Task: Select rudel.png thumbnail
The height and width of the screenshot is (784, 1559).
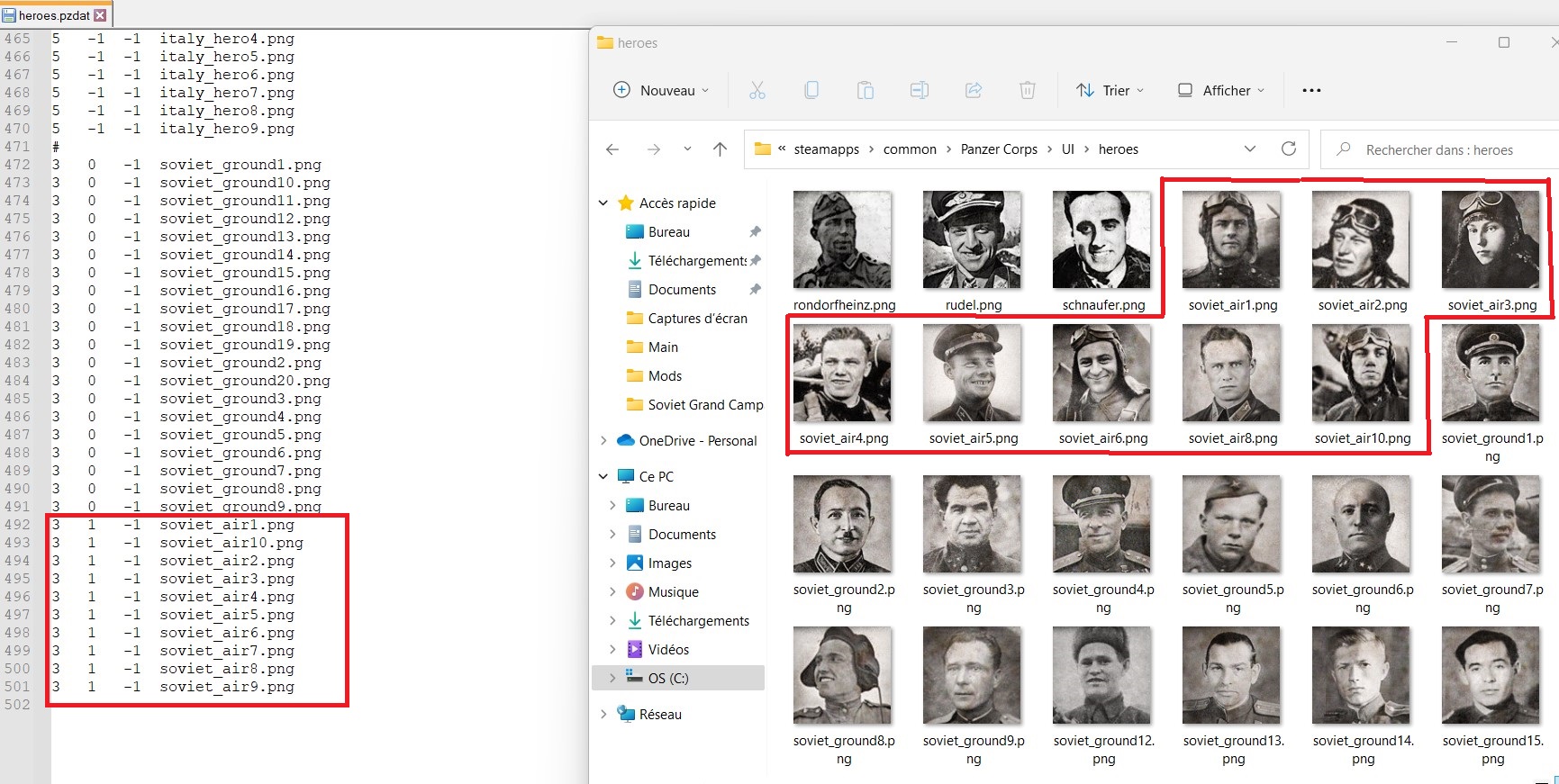Action: pyautogui.click(x=973, y=239)
